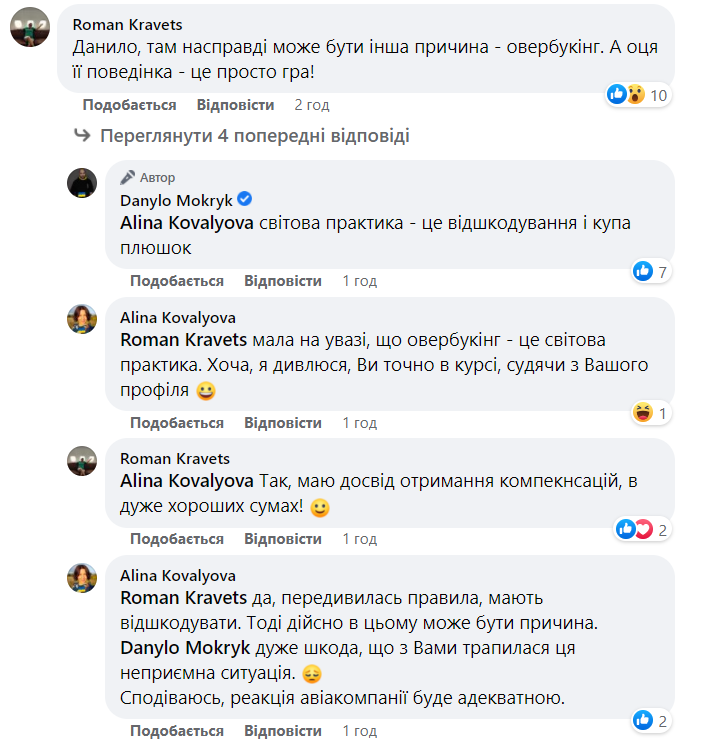Reply to Danylo Mokryk's comment
Screen dimensions: 711x739
click(283, 281)
